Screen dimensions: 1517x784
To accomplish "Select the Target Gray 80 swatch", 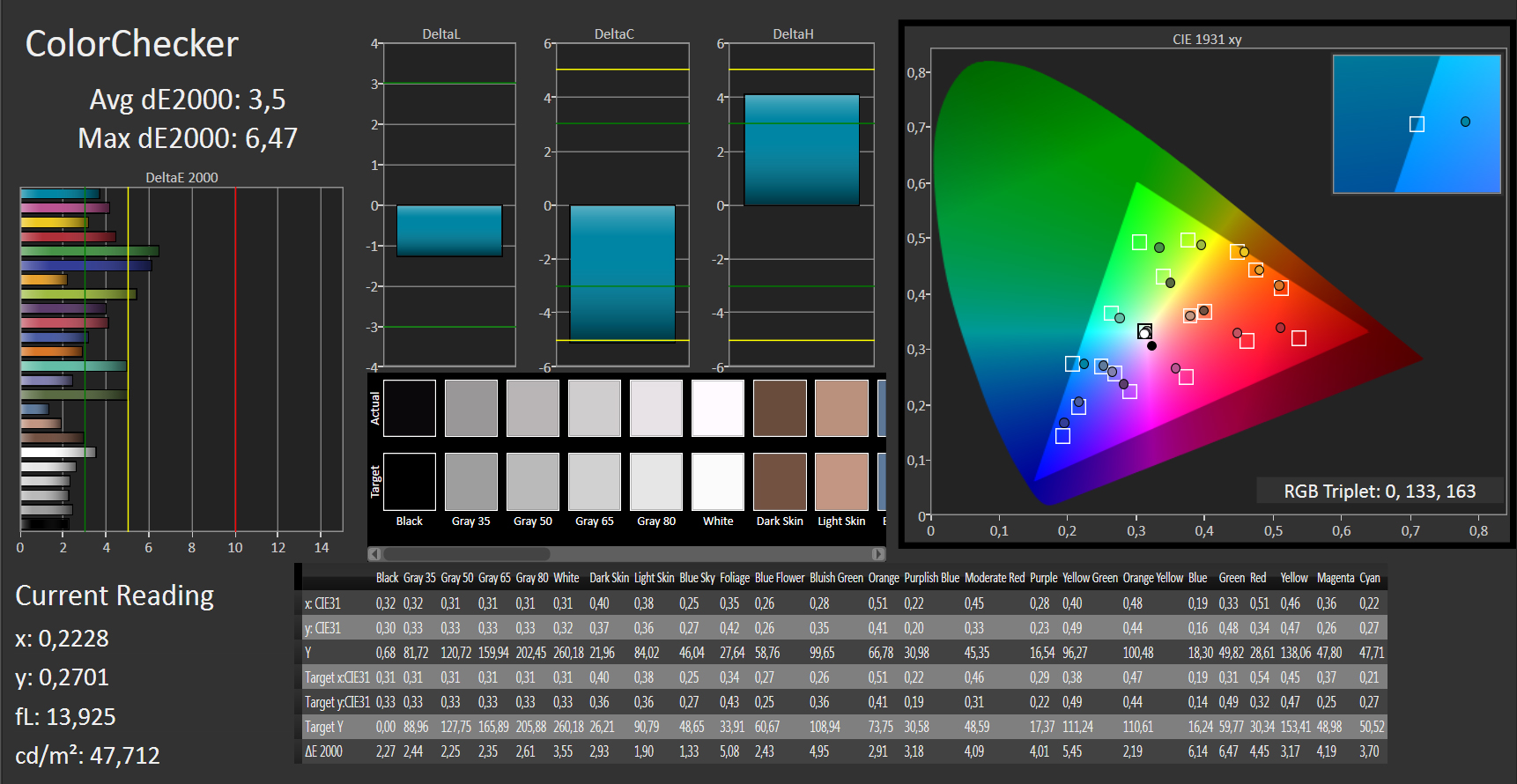I will tap(656, 482).
